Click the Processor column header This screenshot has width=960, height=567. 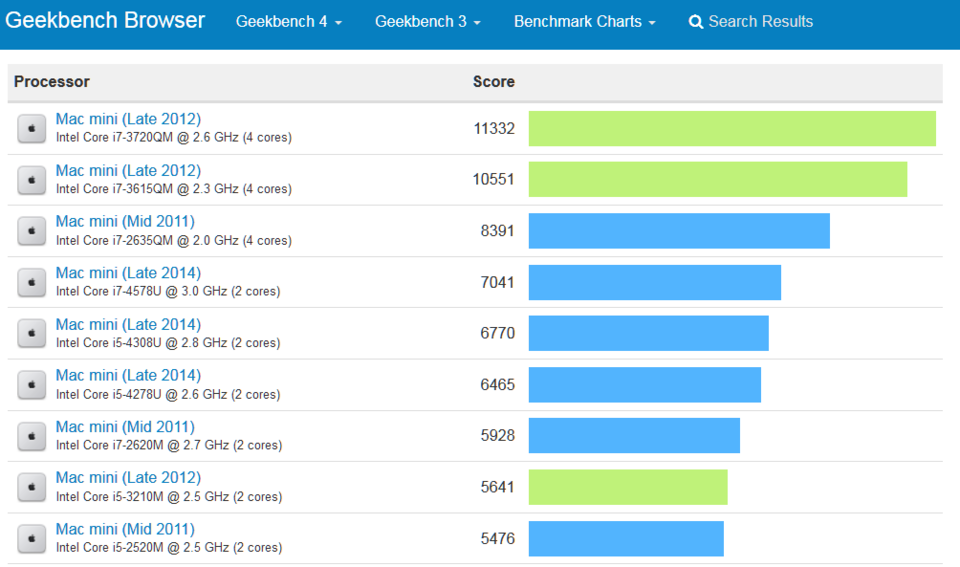pos(52,81)
